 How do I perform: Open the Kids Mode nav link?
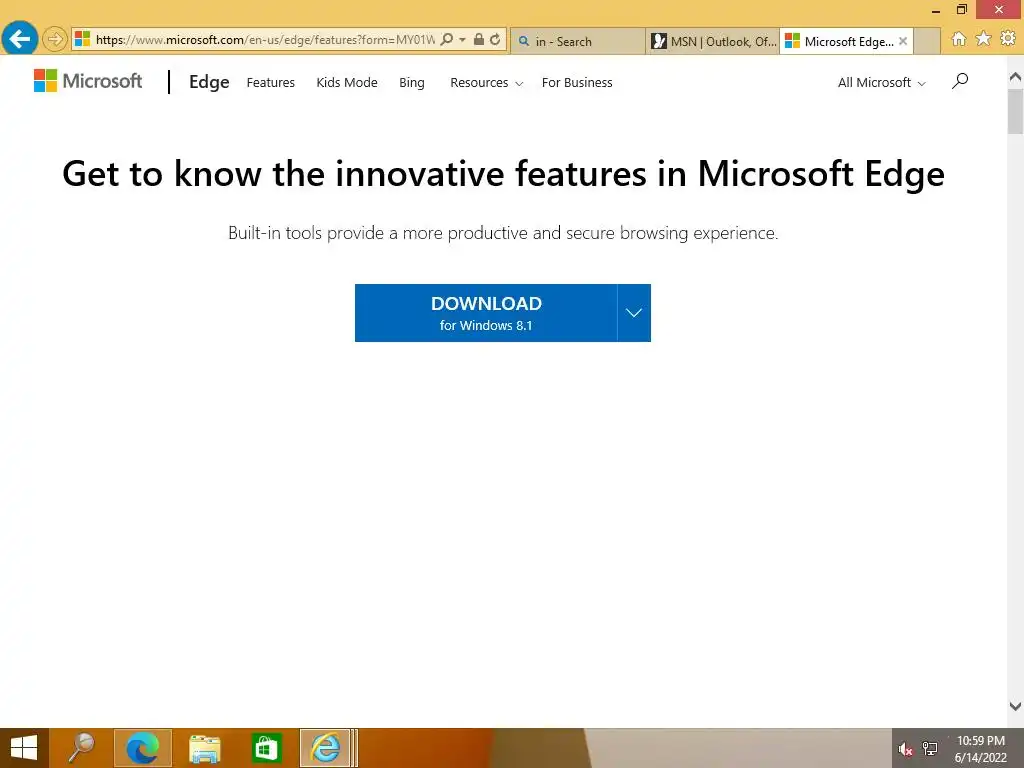tap(347, 83)
